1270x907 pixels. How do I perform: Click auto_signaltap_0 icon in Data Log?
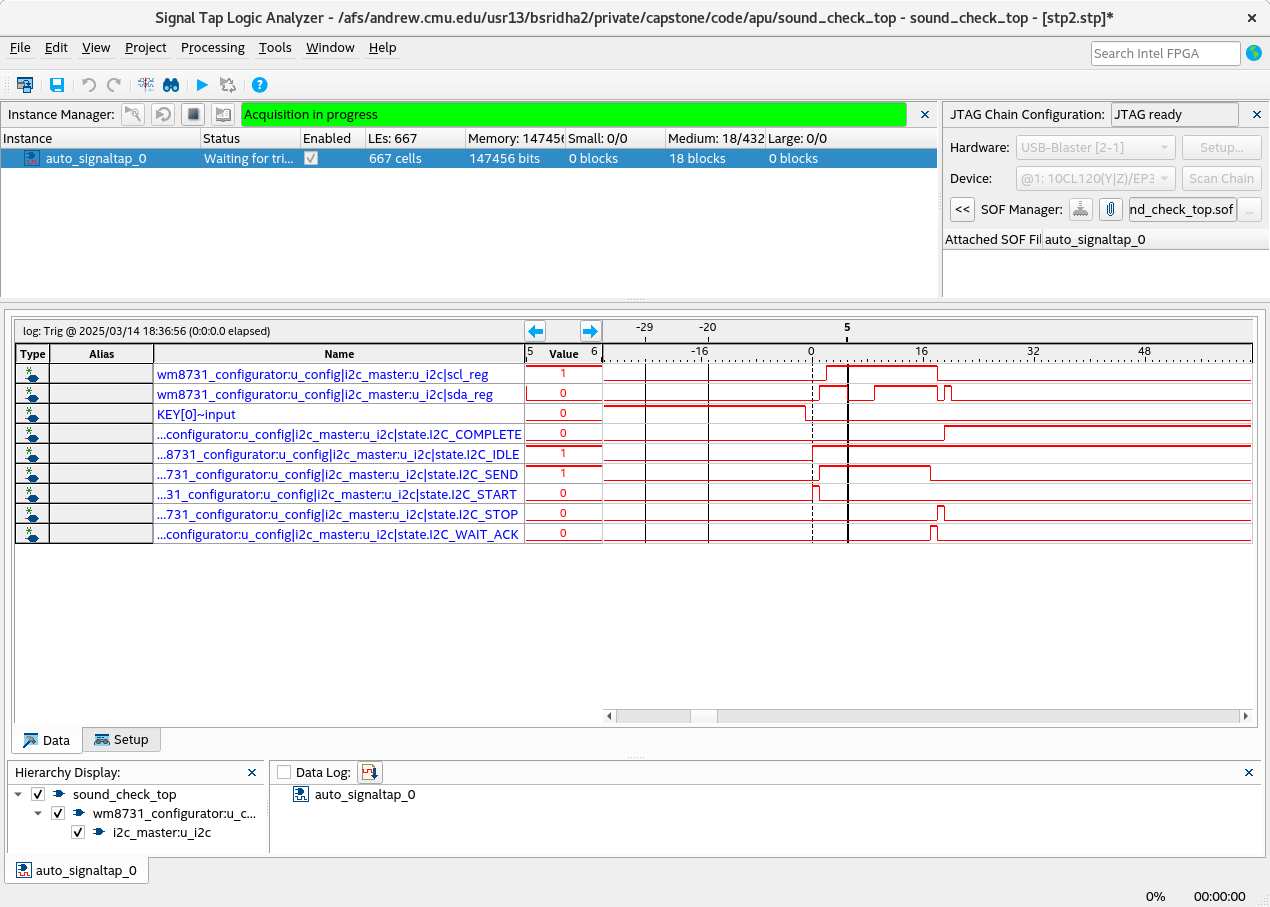click(x=300, y=794)
